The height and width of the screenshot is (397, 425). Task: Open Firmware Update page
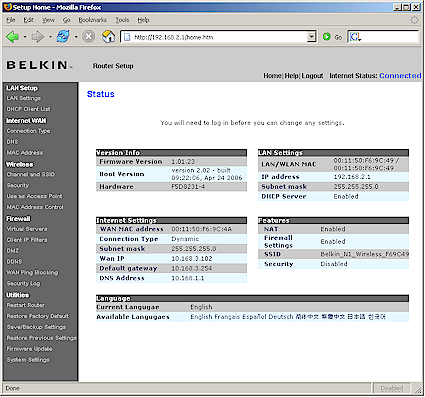[x=29, y=349]
